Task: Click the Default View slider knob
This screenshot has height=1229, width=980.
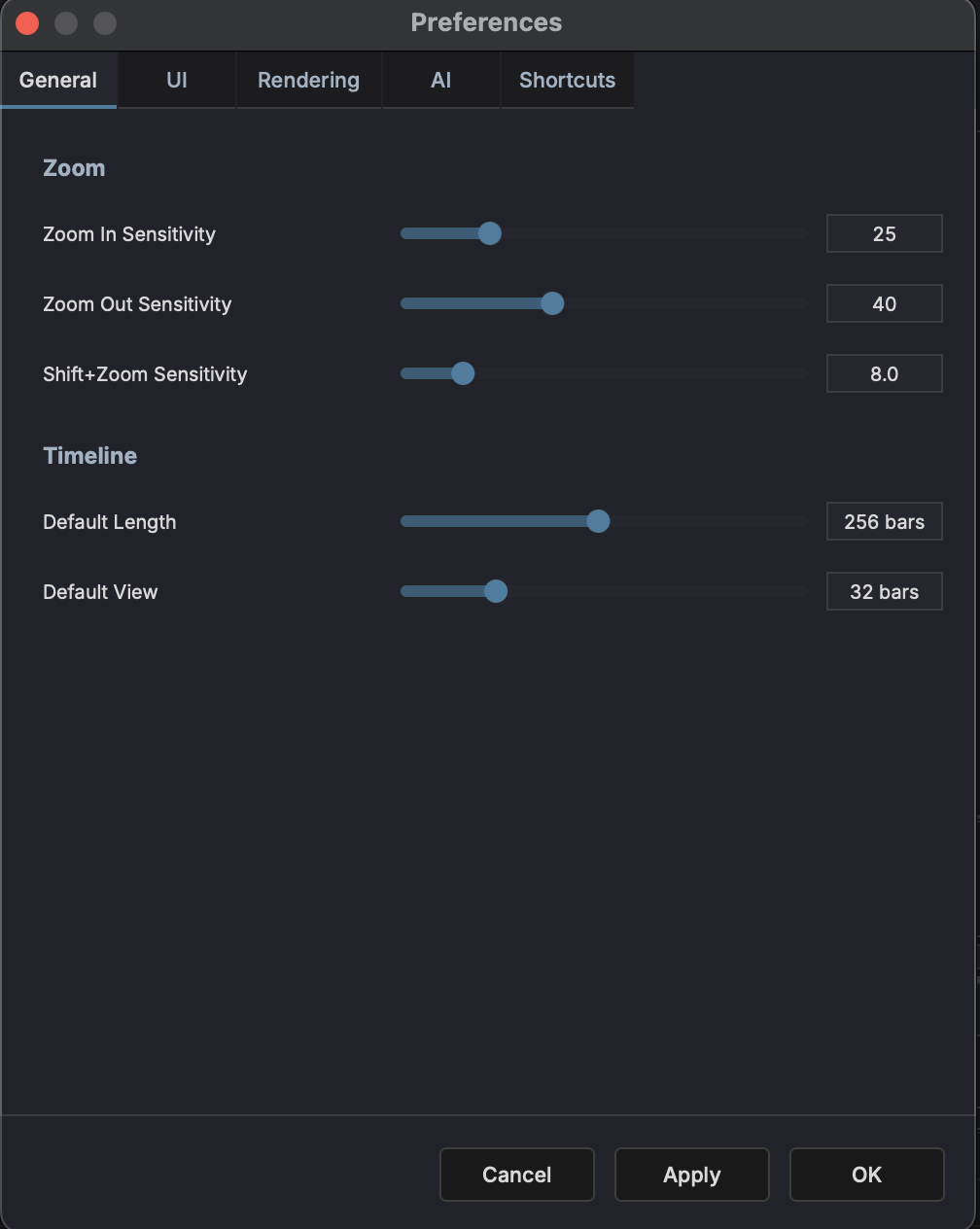Action: pos(496,591)
